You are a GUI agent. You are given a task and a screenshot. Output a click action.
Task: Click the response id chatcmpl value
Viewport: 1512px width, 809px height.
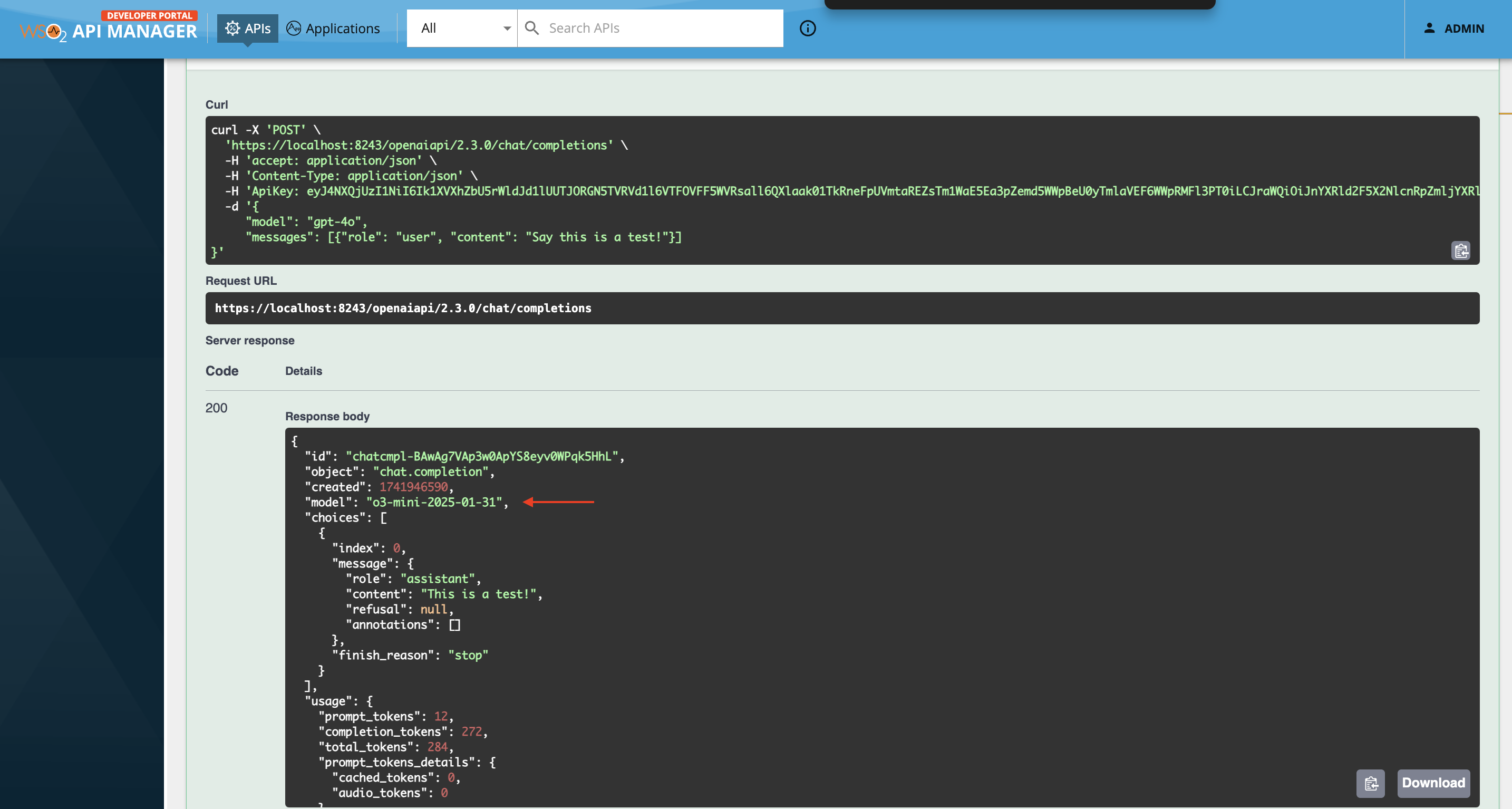pos(482,456)
